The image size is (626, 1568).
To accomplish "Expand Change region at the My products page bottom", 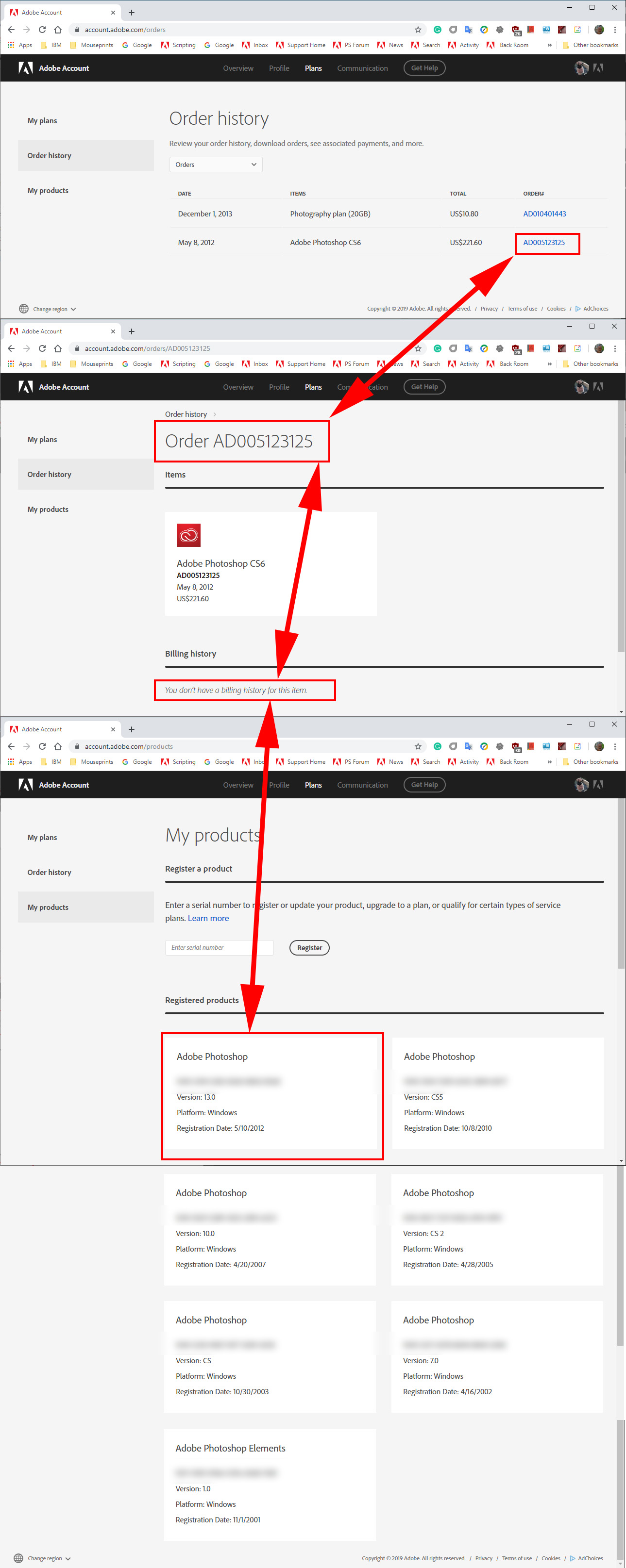I will (x=50, y=1558).
